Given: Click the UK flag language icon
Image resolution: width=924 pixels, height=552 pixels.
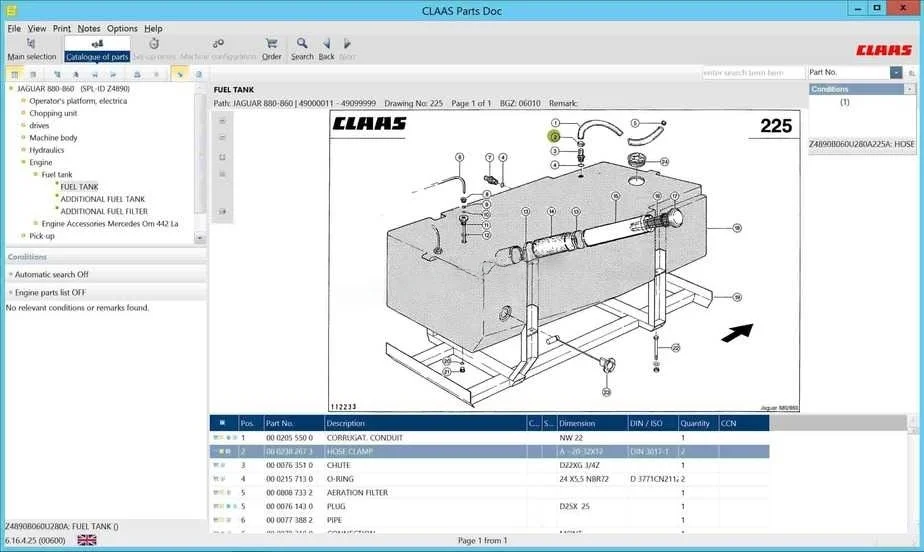Looking at the screenshot, I should [87, 540].
